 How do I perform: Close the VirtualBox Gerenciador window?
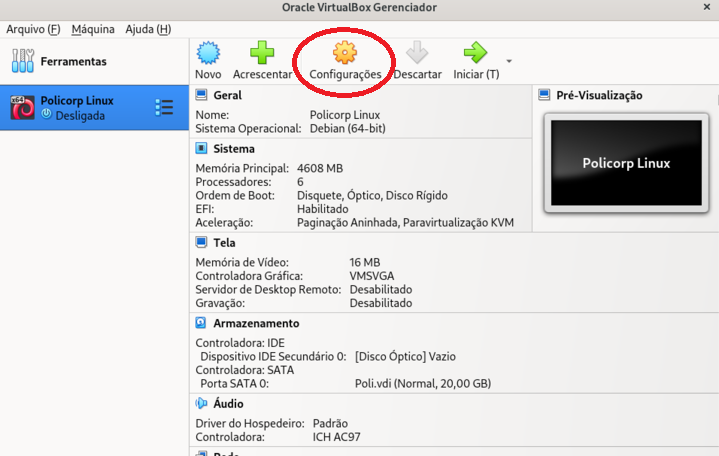click(x=707, y=7)
